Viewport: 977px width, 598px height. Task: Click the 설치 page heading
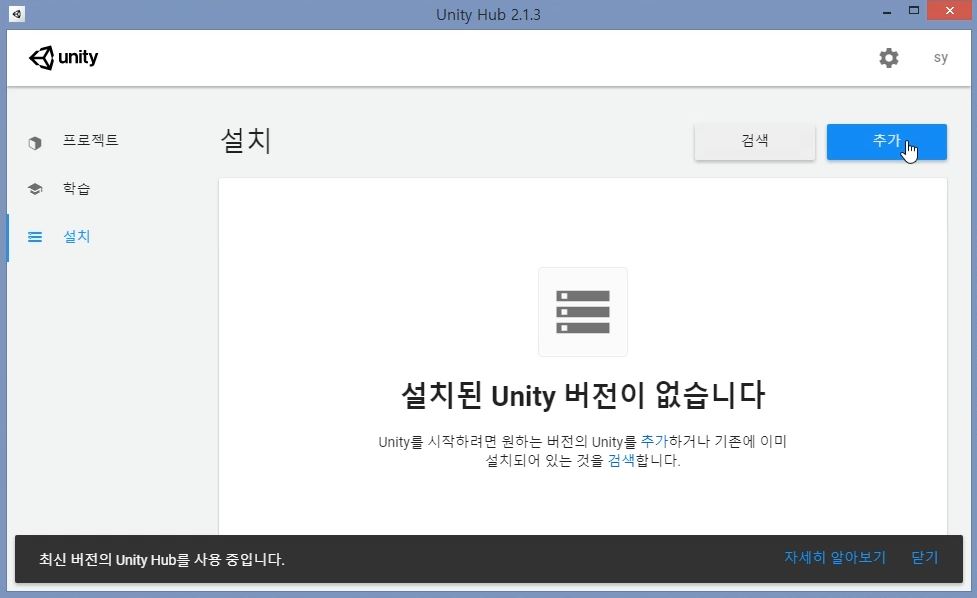pos(246,140)
